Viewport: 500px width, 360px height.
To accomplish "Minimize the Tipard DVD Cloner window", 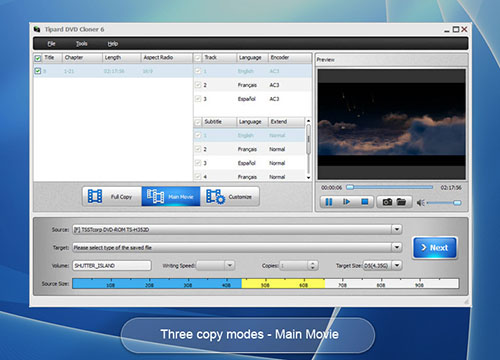I will coord(447,30).
